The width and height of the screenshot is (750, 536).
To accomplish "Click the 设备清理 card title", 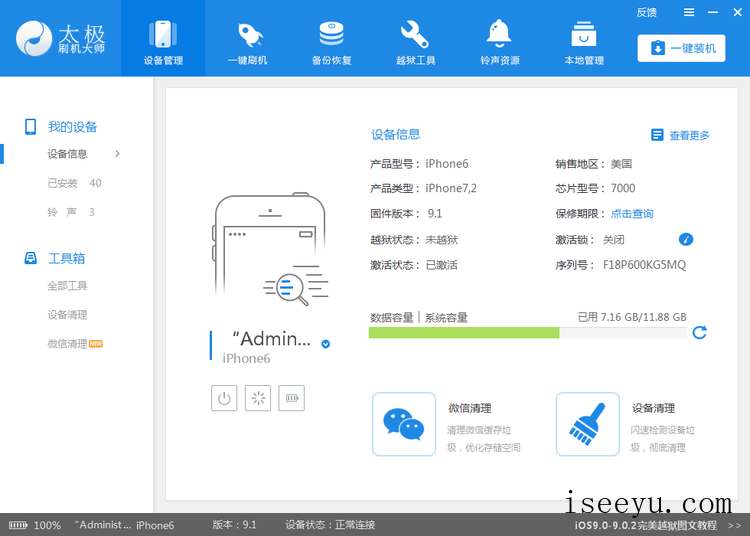I will pos(653,408).
